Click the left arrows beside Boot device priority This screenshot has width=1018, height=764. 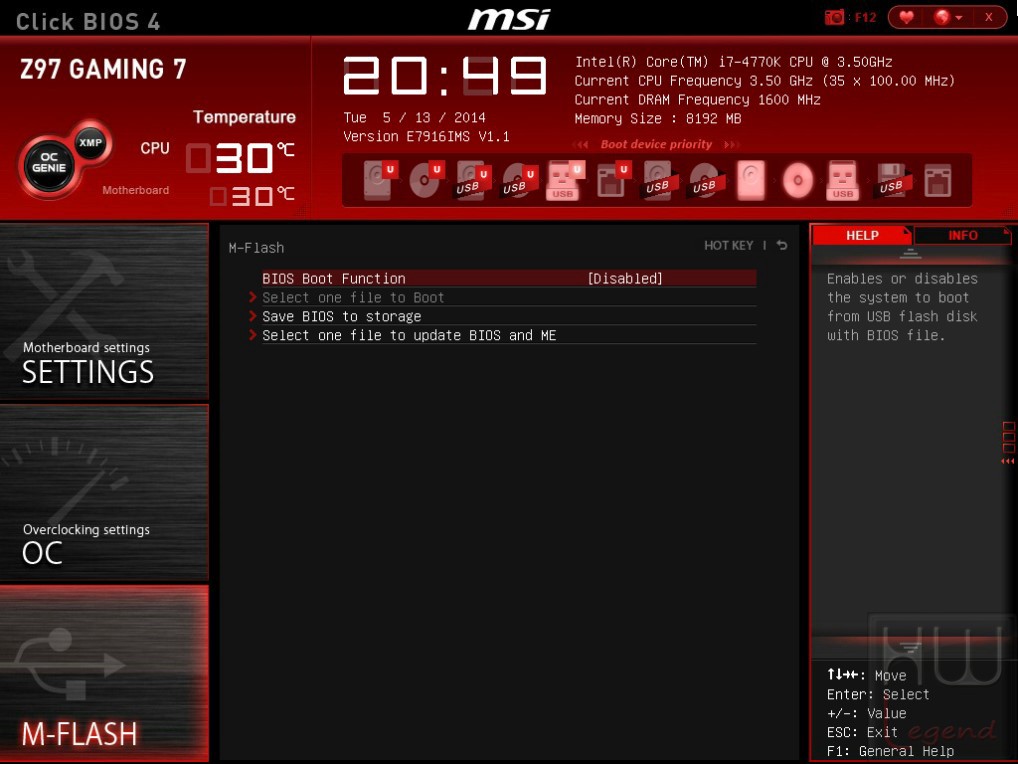click(x=581, y=144)
